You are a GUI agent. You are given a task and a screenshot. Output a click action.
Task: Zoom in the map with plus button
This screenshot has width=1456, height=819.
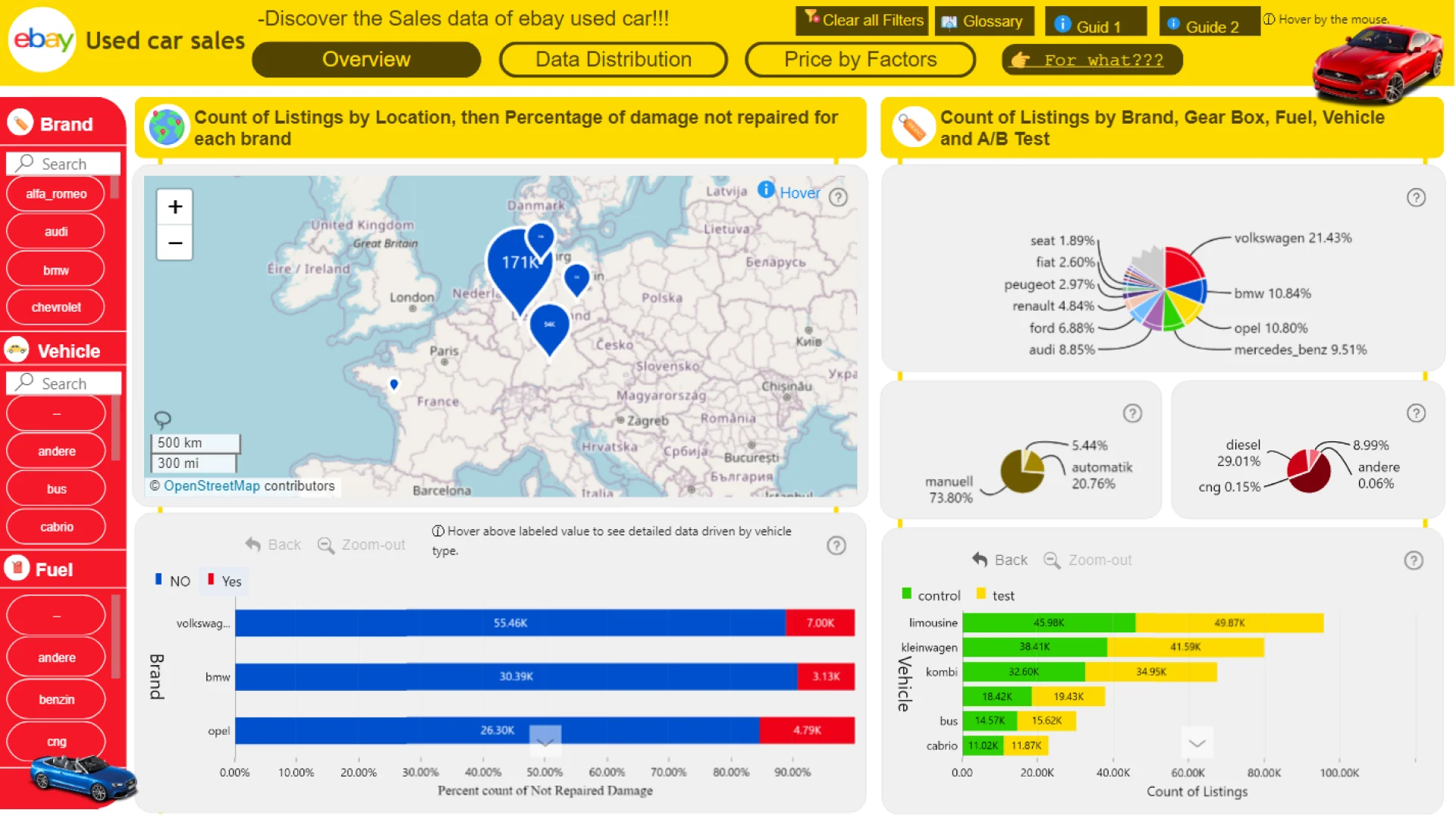point(175,206)
